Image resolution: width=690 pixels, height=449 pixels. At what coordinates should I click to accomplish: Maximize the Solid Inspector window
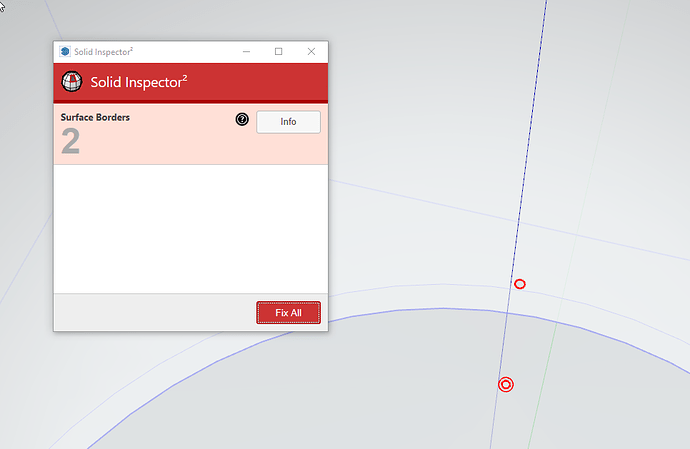(x=279, y=52)
